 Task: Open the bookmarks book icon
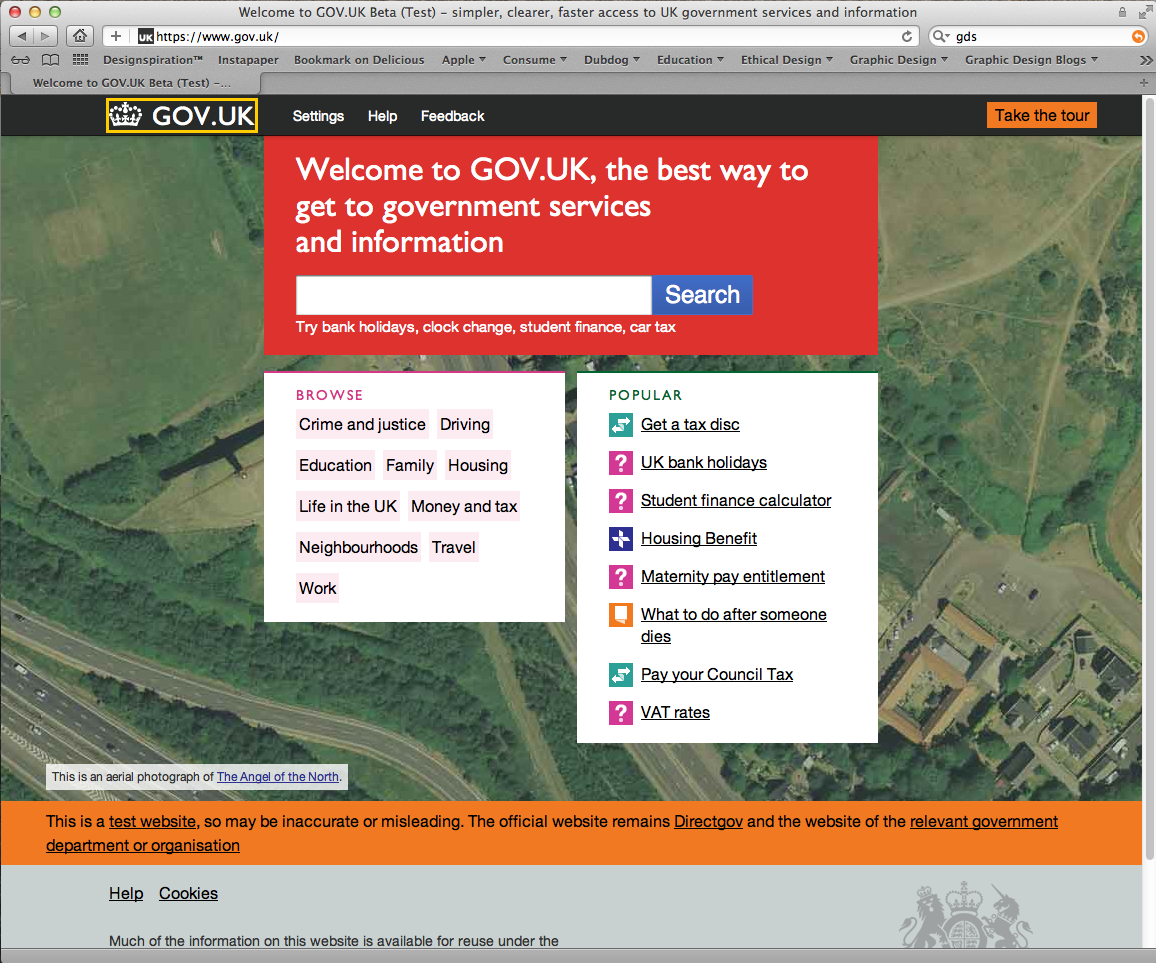coord(50,60)
